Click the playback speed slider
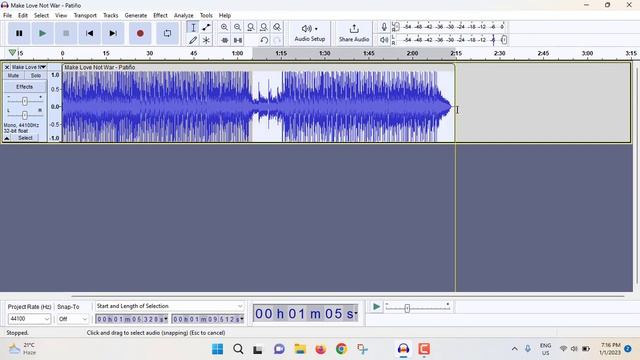 [x=417, y=308]
